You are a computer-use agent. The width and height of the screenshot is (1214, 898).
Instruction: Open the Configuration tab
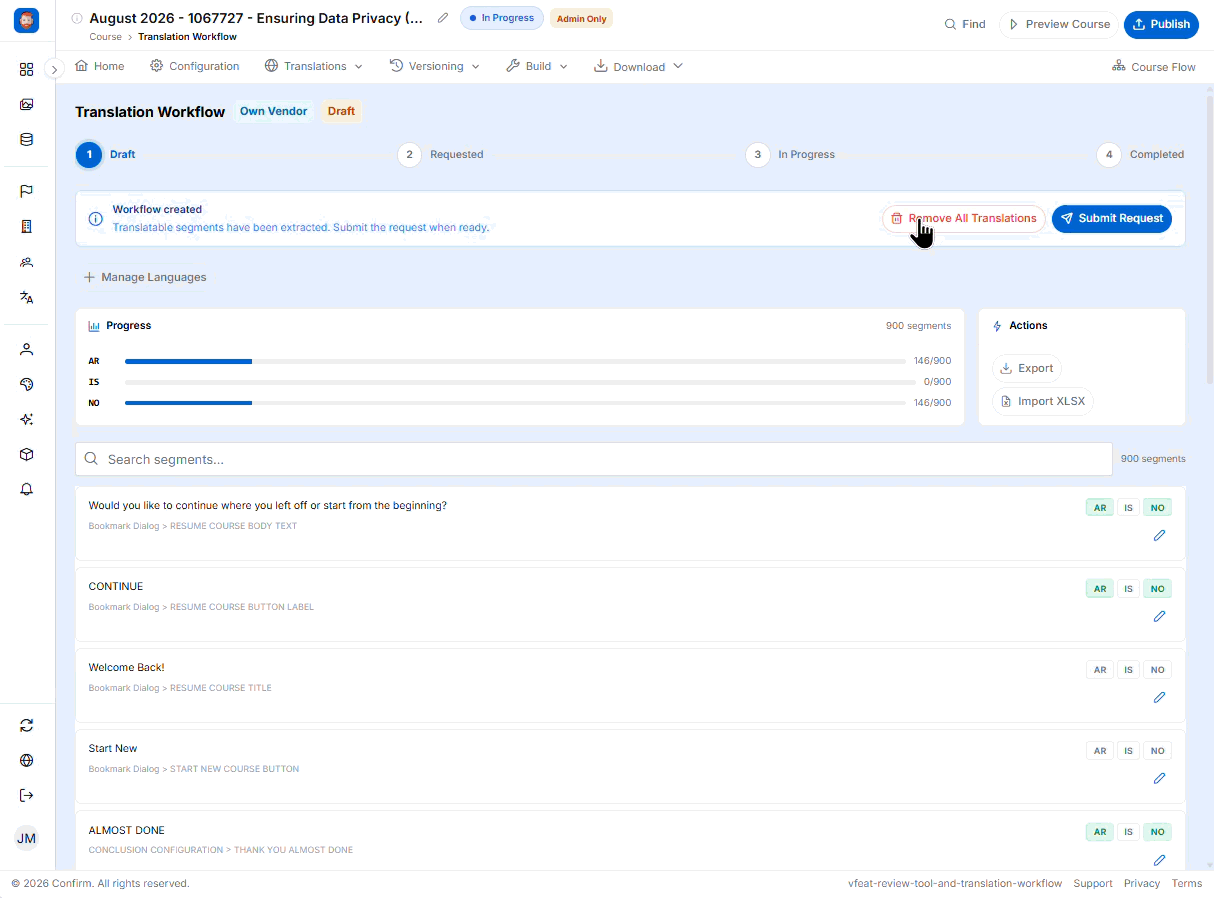[195, 66]
